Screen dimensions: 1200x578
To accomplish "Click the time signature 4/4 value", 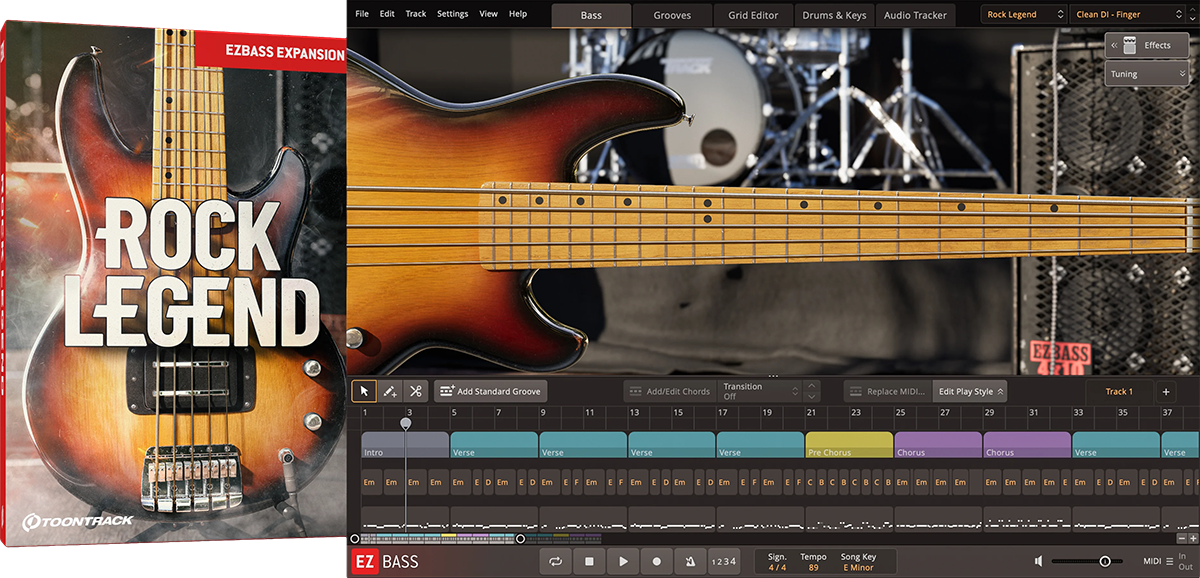I will (x=776, y=568).
